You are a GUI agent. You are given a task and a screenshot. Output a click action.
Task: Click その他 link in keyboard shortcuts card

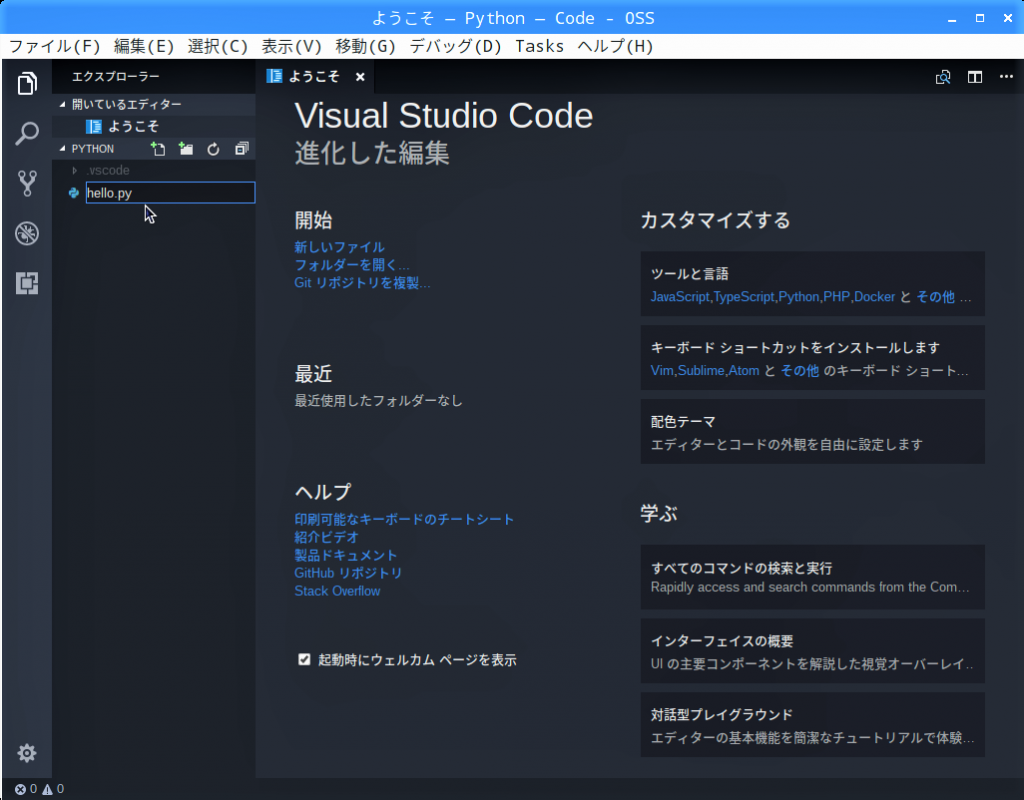coord(800,371)
